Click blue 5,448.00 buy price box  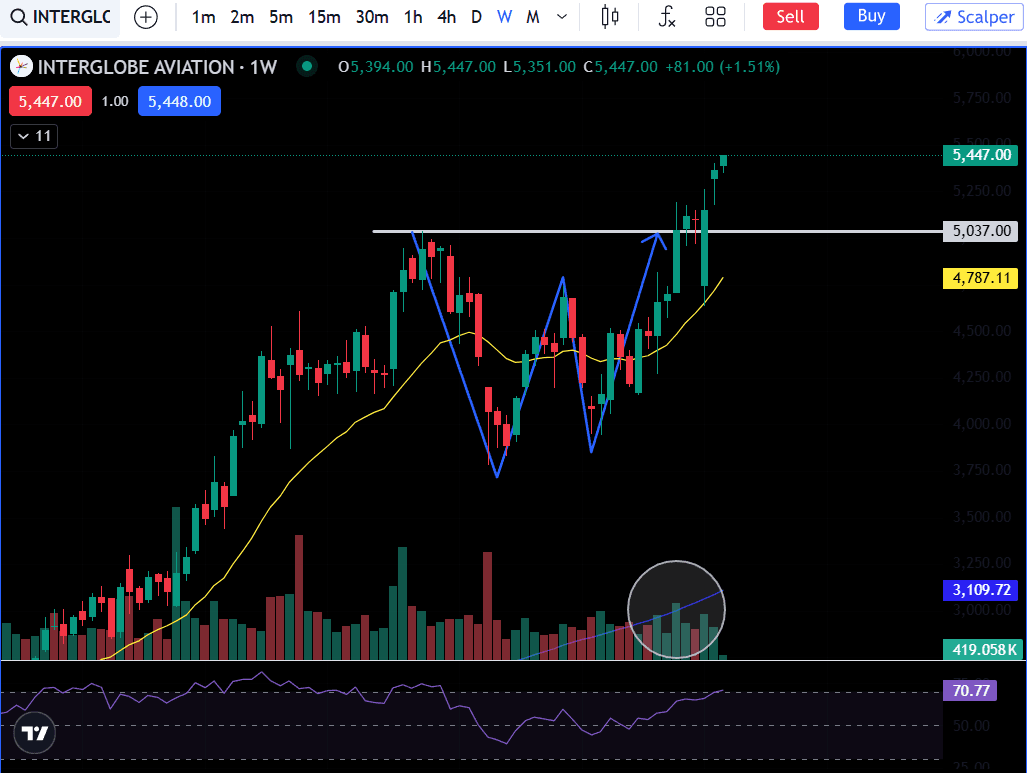tap(179, 102)
